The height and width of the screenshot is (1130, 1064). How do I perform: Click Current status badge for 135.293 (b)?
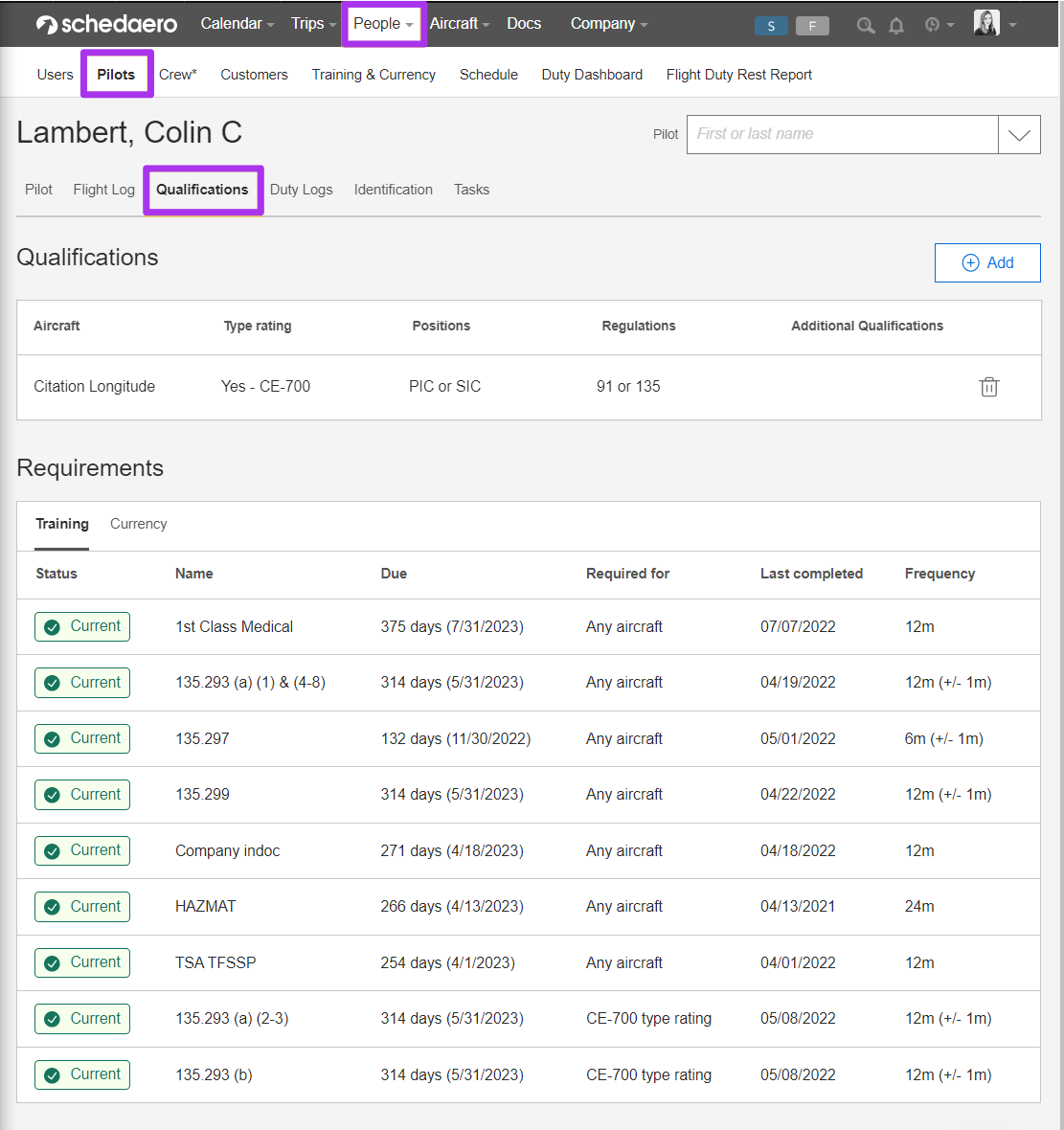click(x=82, y=1074)
